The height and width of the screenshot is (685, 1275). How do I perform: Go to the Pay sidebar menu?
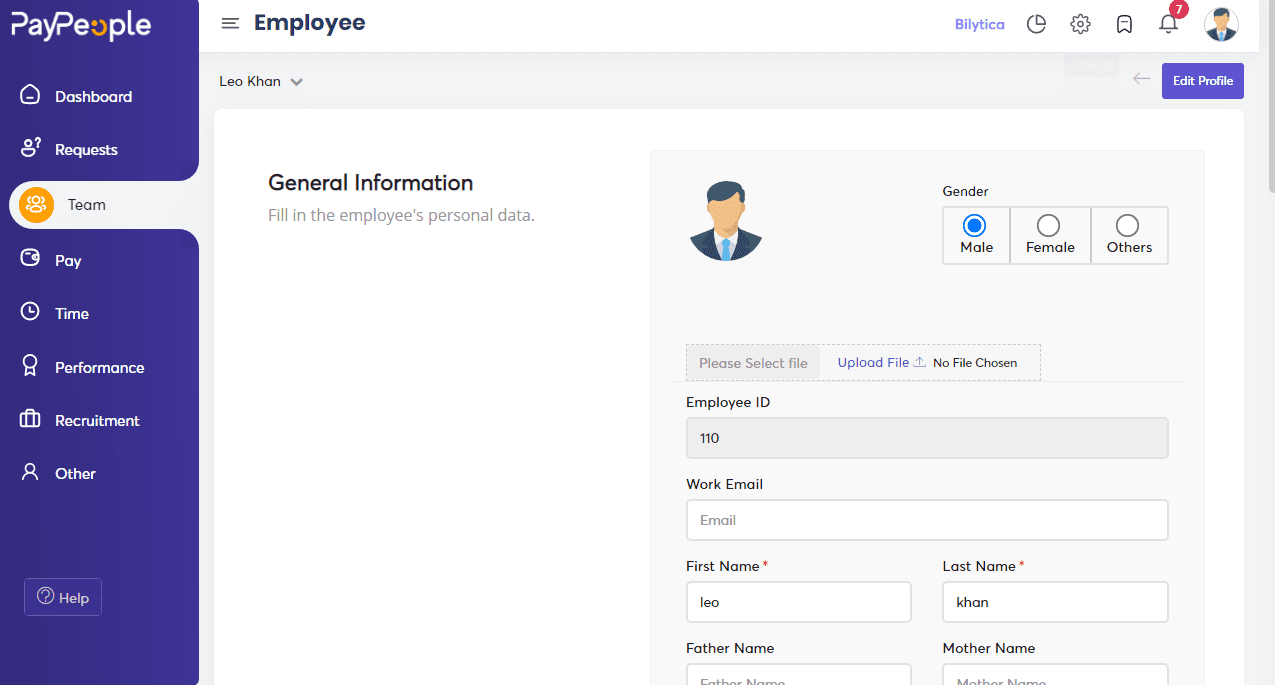68,261
